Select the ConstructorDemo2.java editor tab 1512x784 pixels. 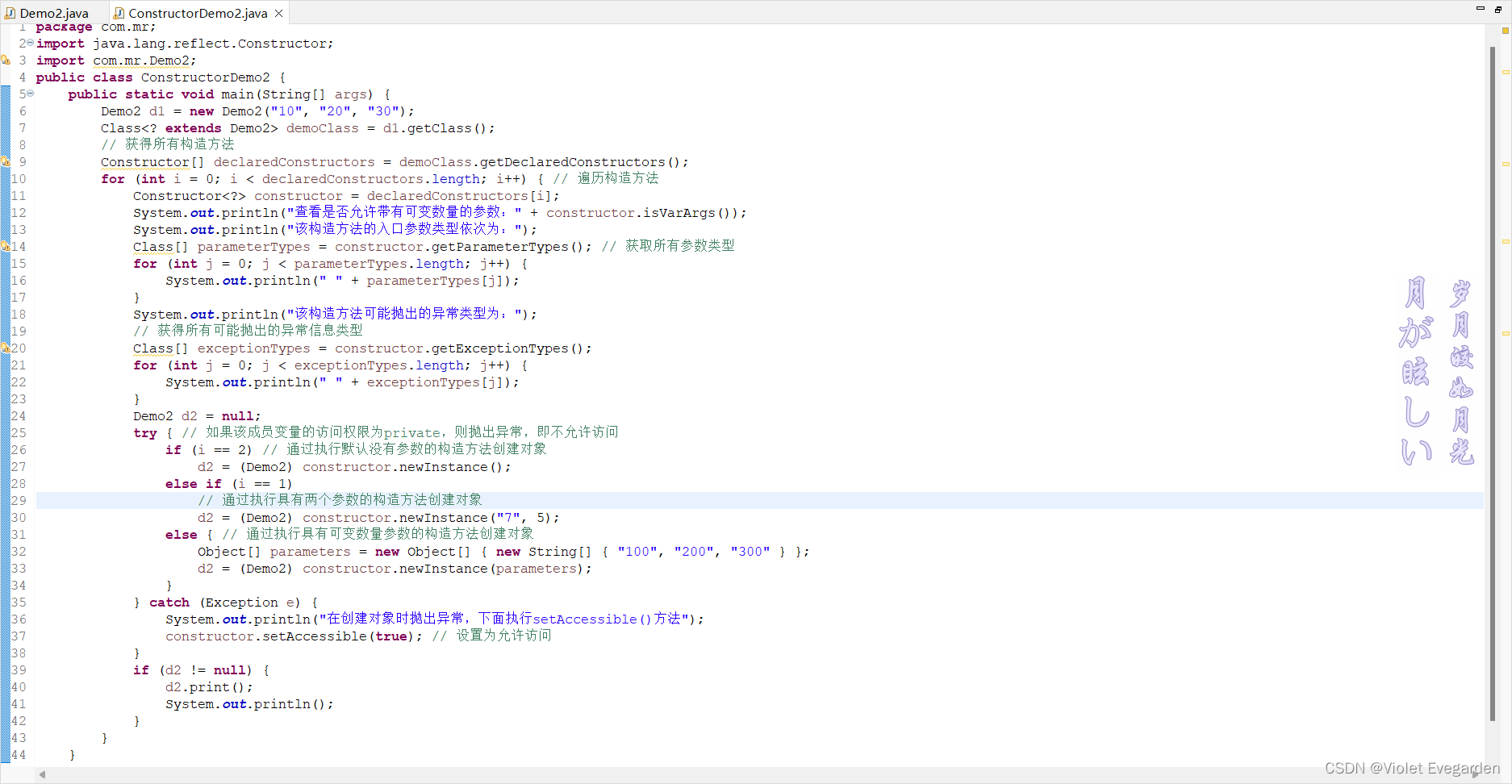[x=196, y=12]
